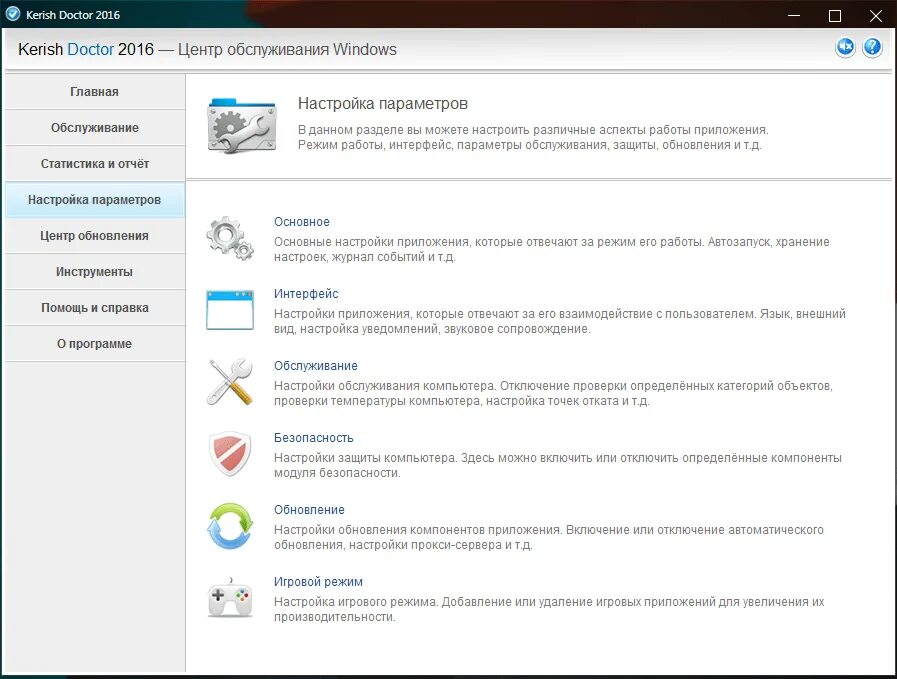
Task: Click the gamepad Игровой режим icon
Action: [230, 598]
